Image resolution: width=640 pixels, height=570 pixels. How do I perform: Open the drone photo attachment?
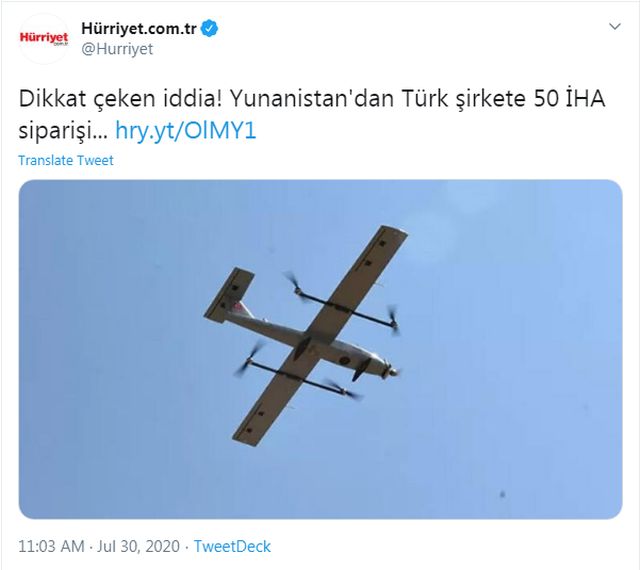coord(320,350)
